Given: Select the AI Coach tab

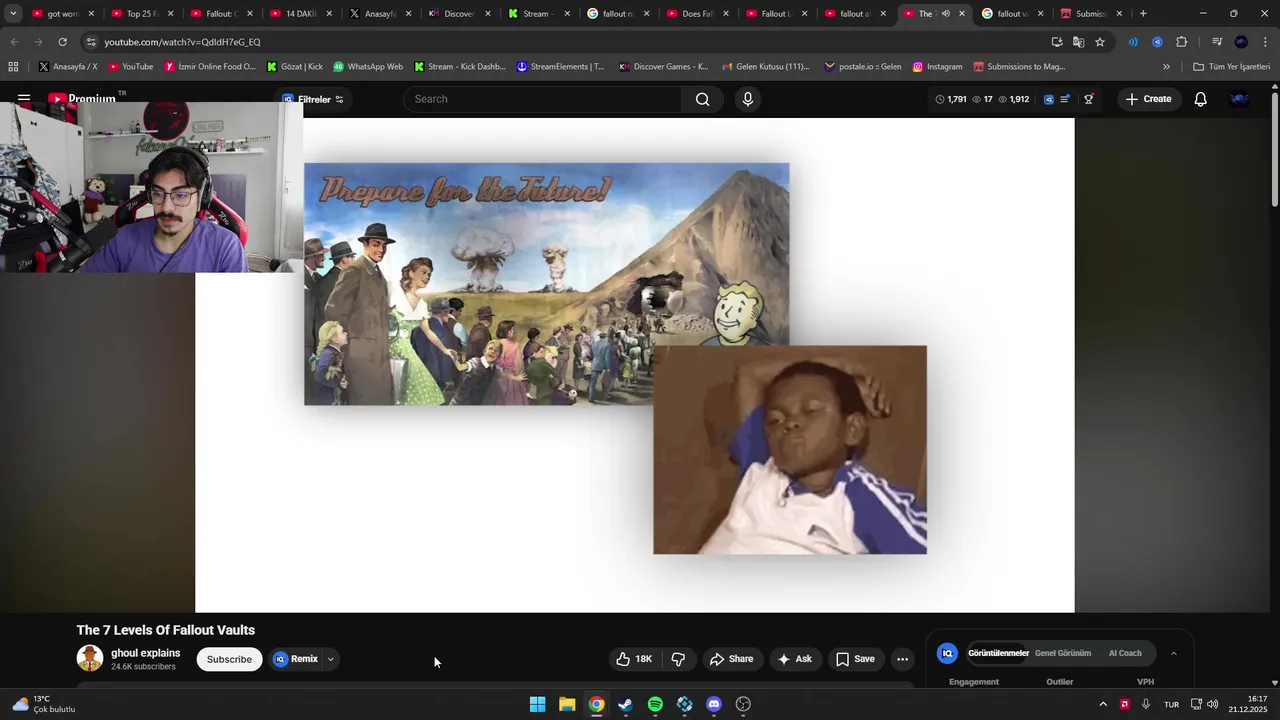Looking at the screenshot, I should (1125, 653).
